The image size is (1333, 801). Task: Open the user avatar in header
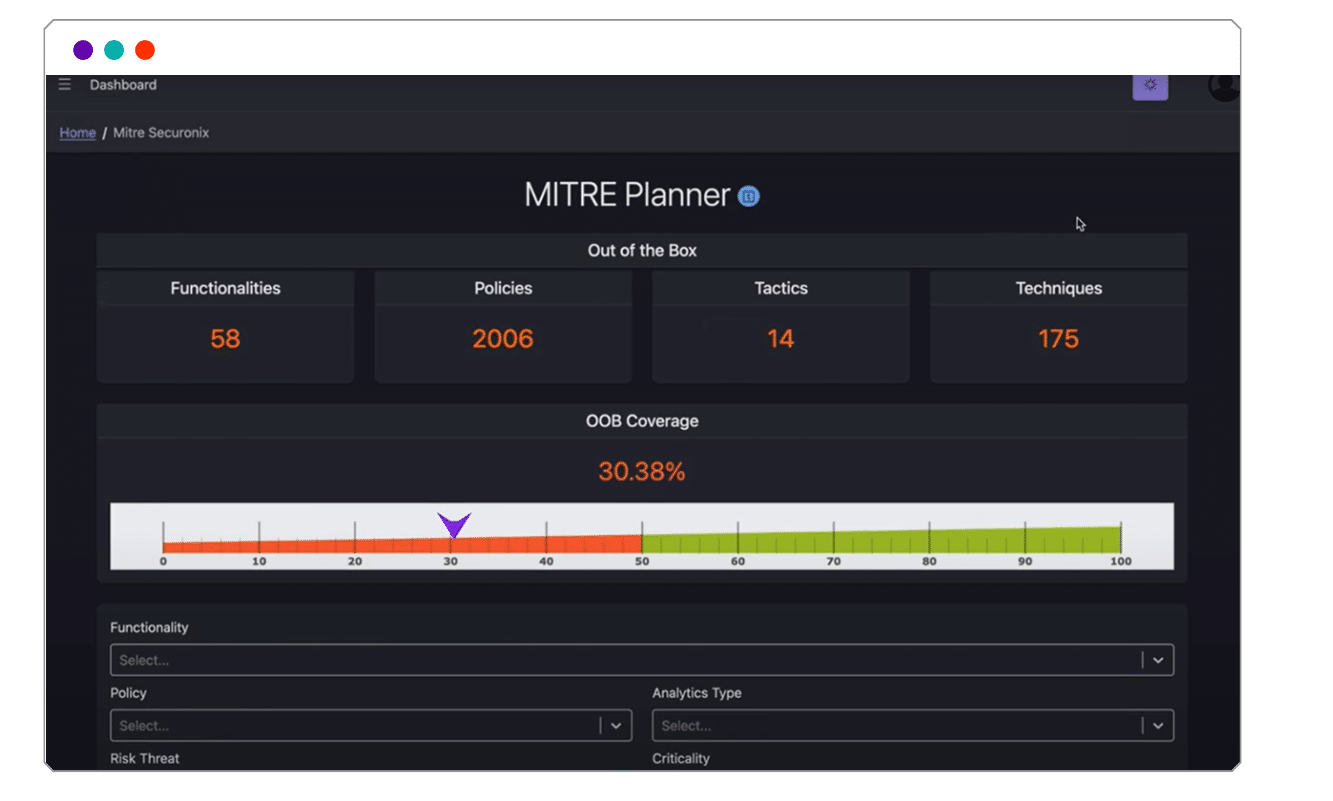[x=1223, y=87]
